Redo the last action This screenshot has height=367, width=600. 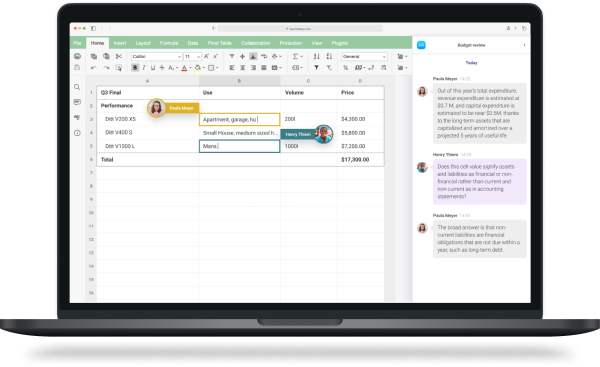click(106, 68)
